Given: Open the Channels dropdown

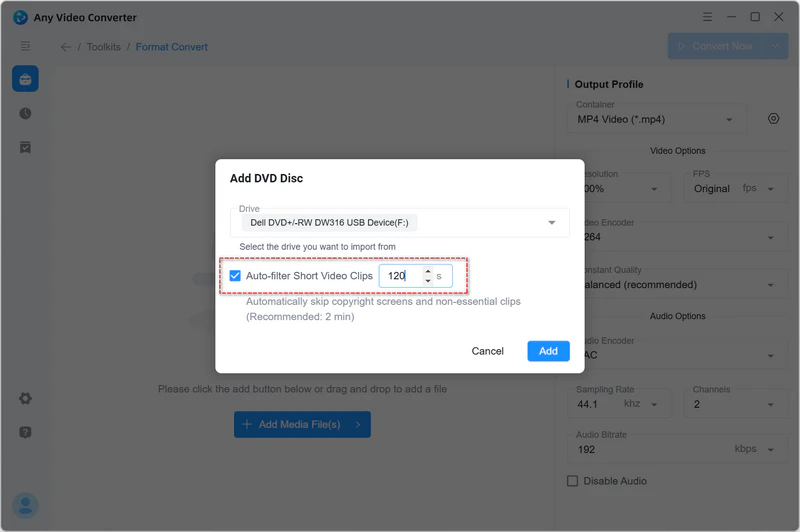Looking at the screenshot, I should pyautogui.click(x=736, y=404).
